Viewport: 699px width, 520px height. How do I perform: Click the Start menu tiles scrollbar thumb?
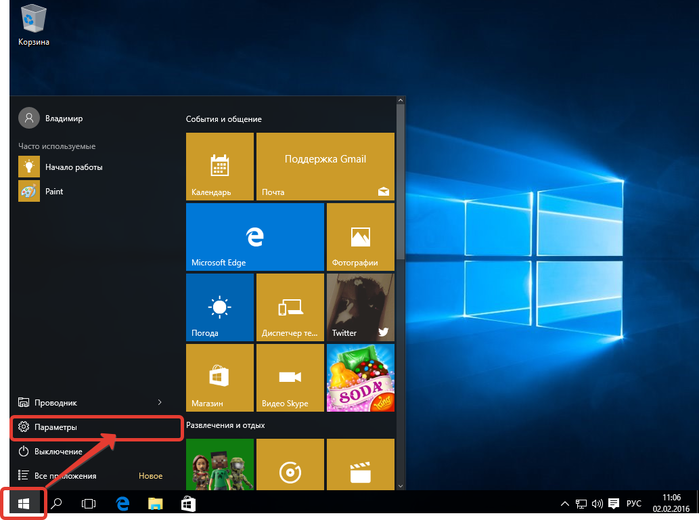400,182
